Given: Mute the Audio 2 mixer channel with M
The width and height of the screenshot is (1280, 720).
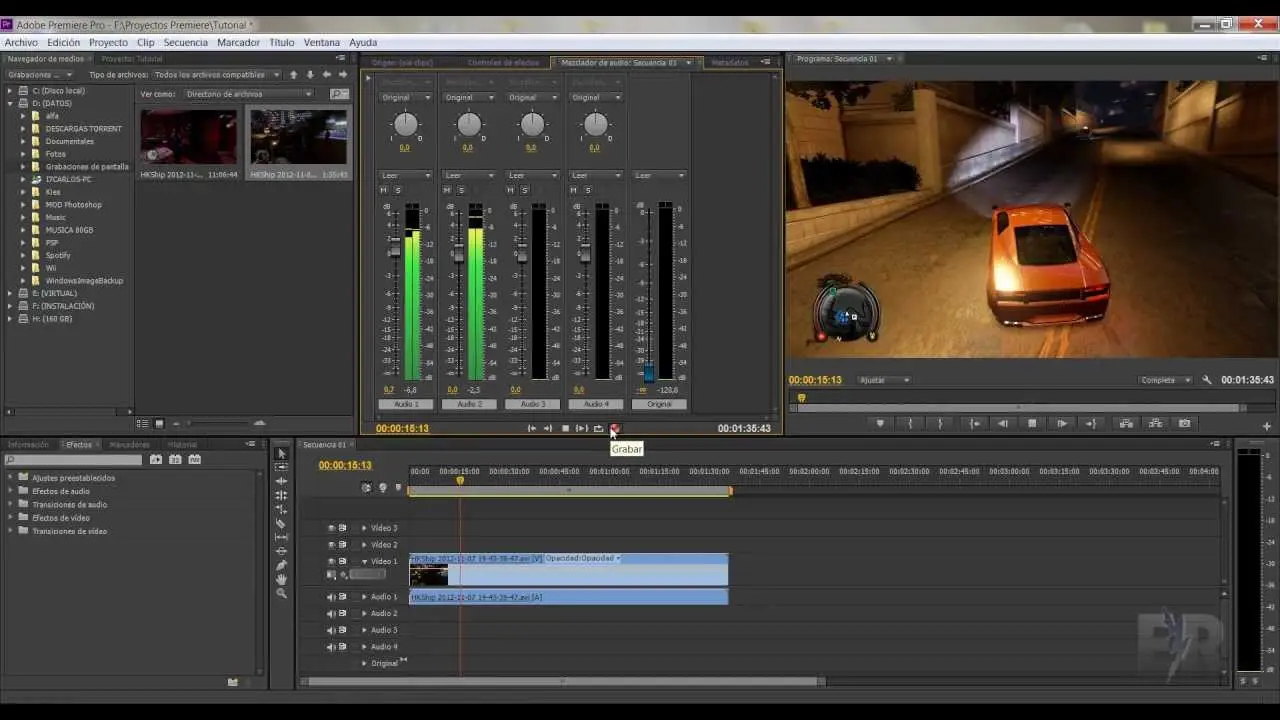Looking at the screenshot, I should point(449,190).
